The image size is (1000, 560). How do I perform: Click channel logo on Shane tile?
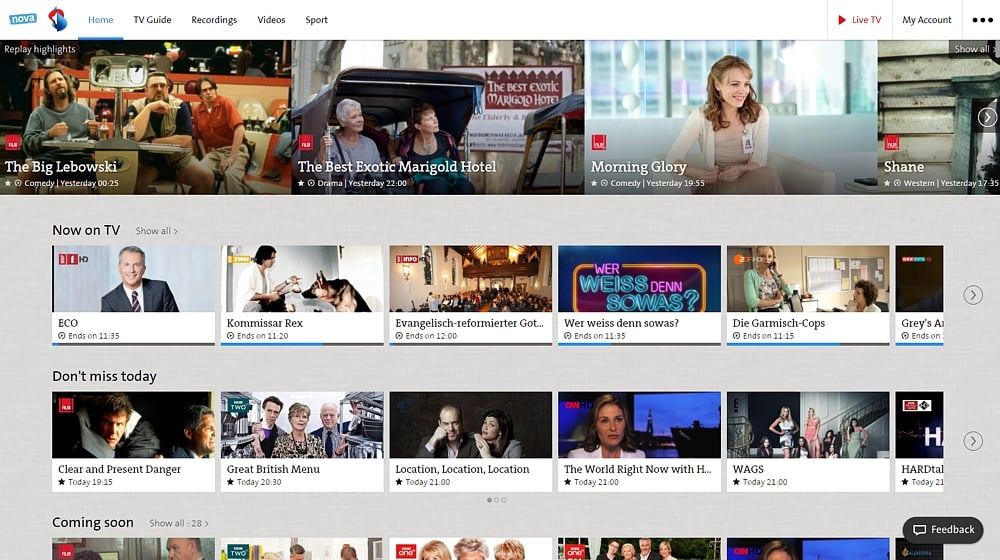tap(891, 143)
